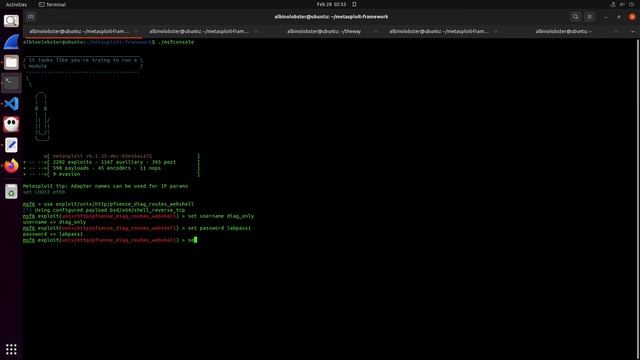Click the green cursor at the msf6 prompt

point(196,240)
